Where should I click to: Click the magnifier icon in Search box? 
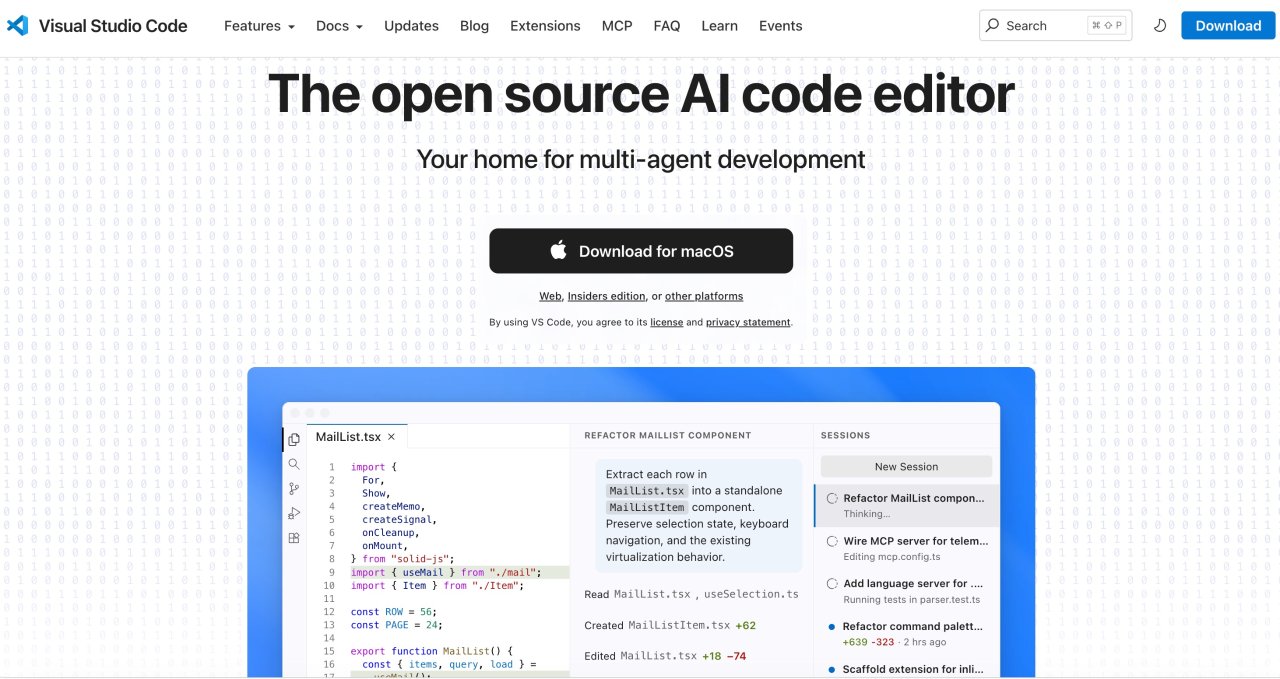(x=992, y=26)
